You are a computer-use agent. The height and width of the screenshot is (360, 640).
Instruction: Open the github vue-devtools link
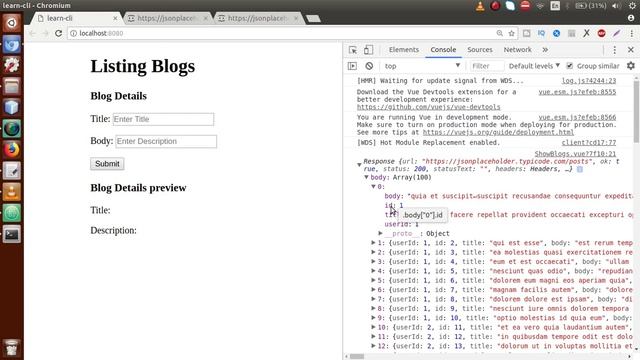[x=429, y=107]
